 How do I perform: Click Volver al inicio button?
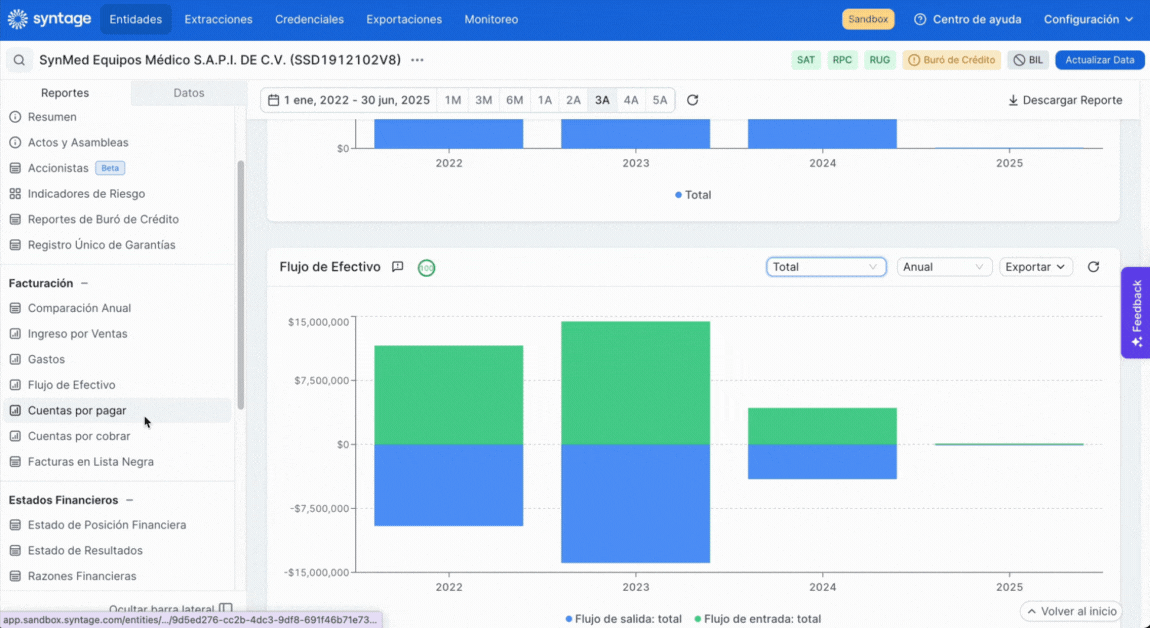(x=1071, y=611)
